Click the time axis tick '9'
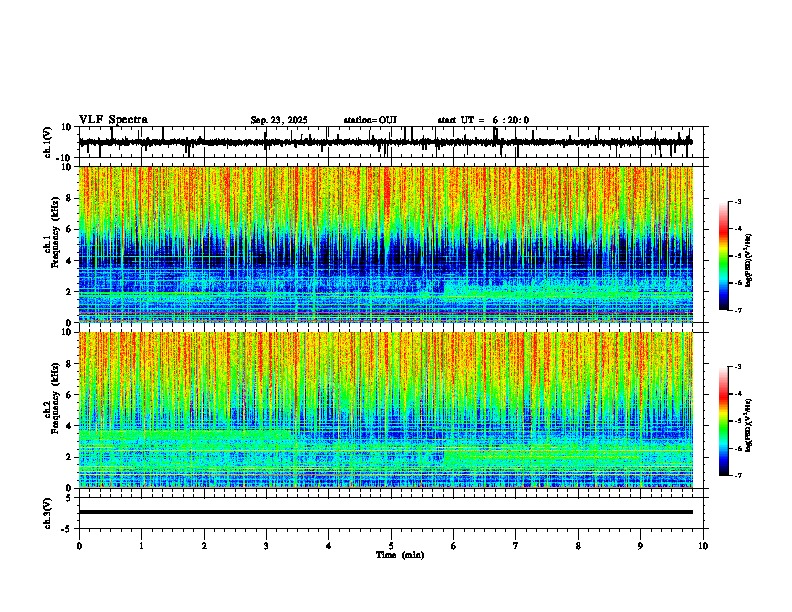Viewport: 792px width, 612px height. [640, 546]
